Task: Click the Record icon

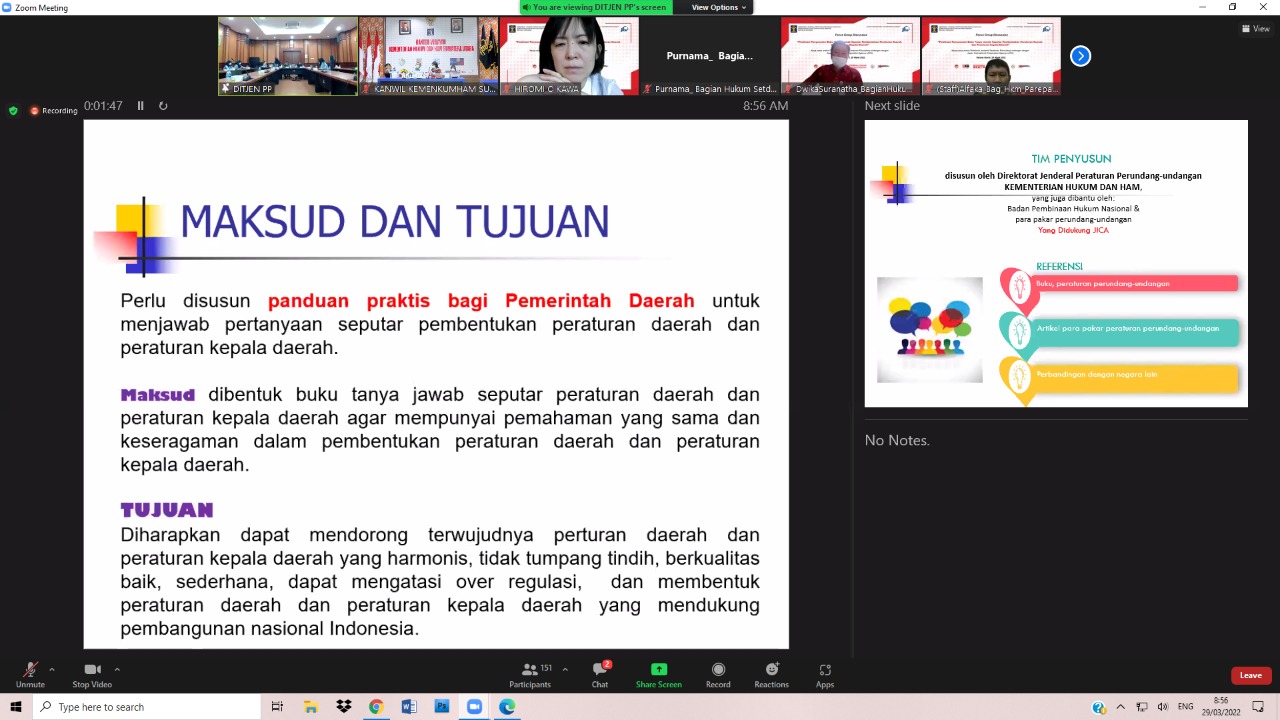Action: [x=718, y=674]
